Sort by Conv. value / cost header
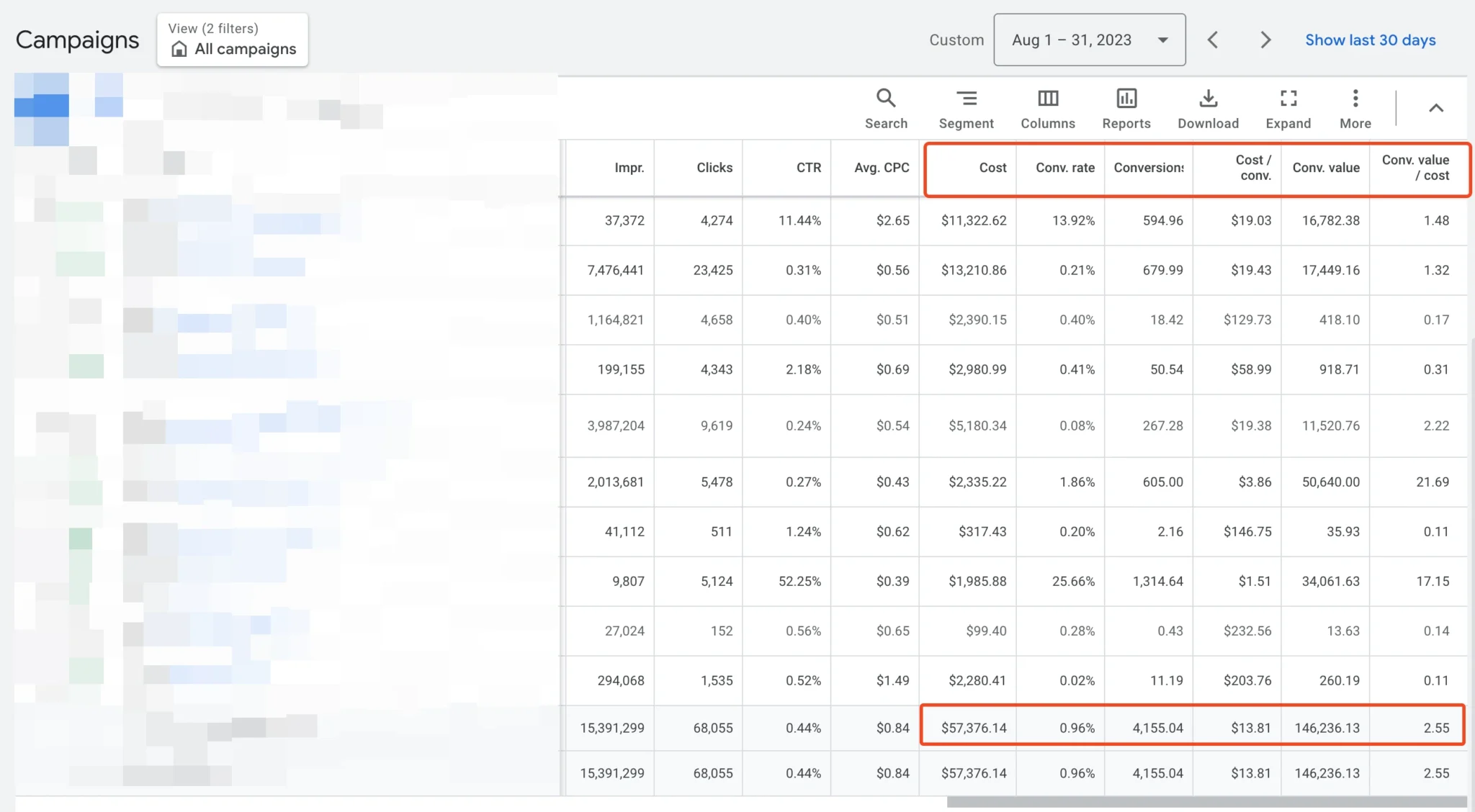 click(x=1415, y=168)
